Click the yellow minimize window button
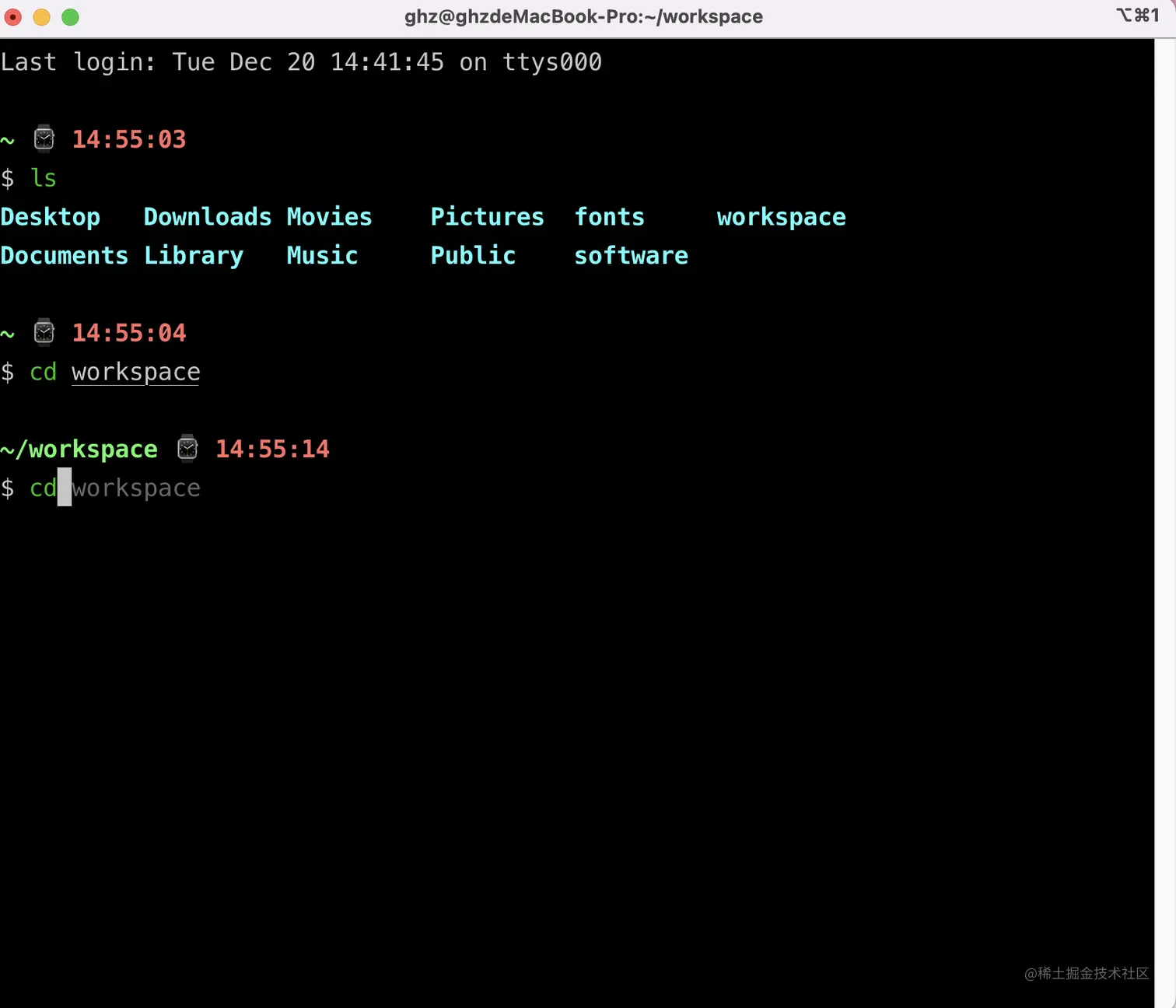This screenshot has width=1176, height=1008. (42, 17)
